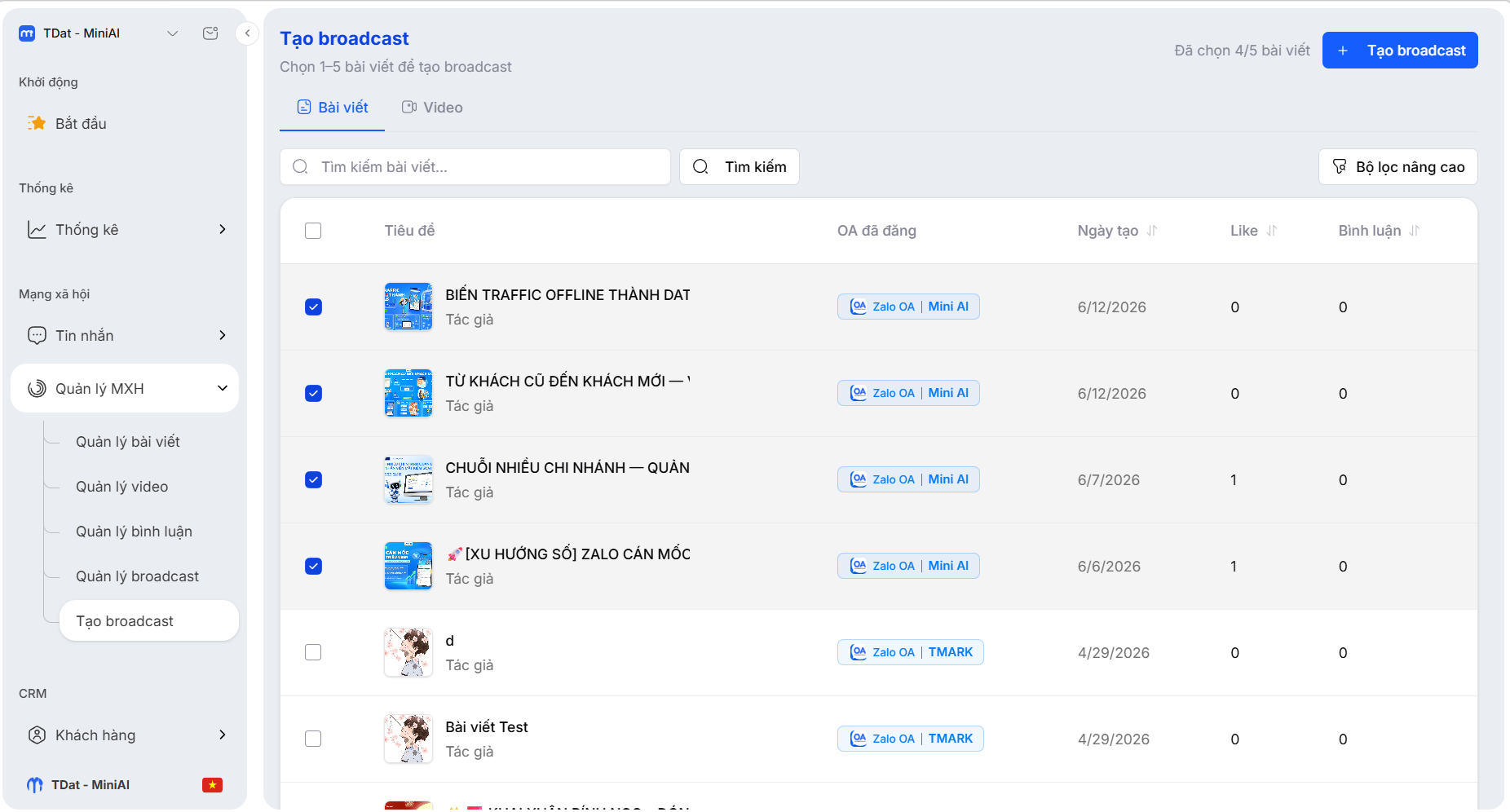Click the filter icon in Bộ lọc nâng cao
This screenshot has width=1510, height=812.
1340,167
